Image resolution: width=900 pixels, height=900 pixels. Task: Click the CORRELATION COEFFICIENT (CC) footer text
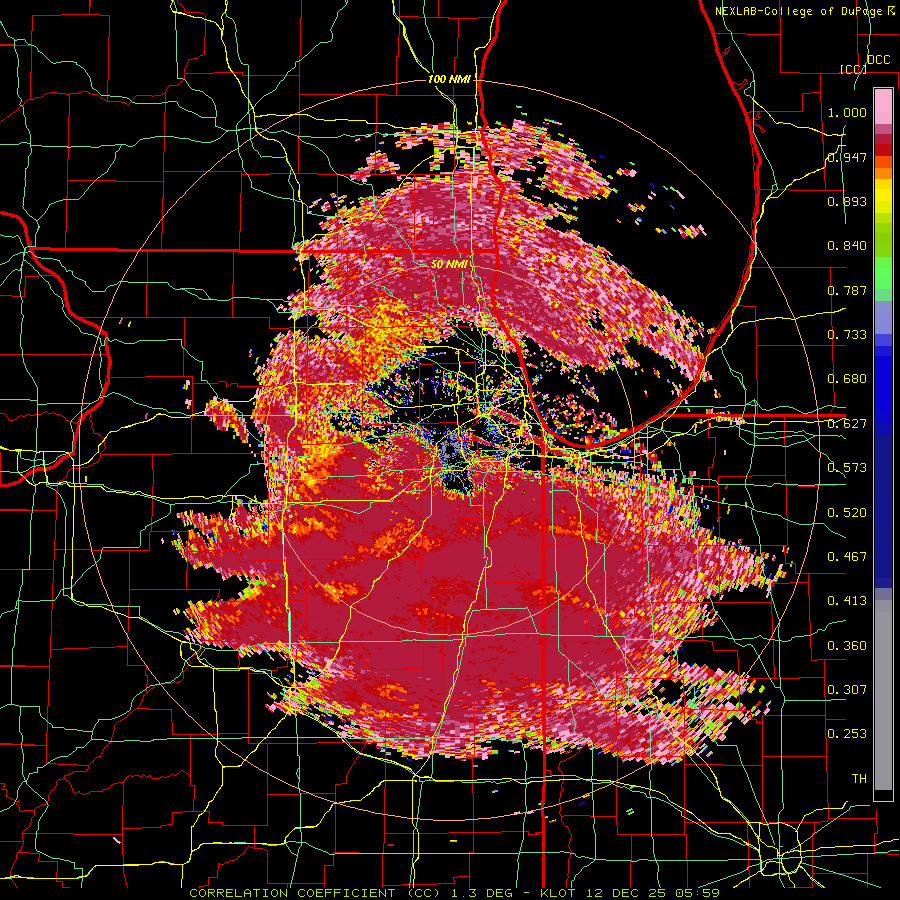click(315, 893)
